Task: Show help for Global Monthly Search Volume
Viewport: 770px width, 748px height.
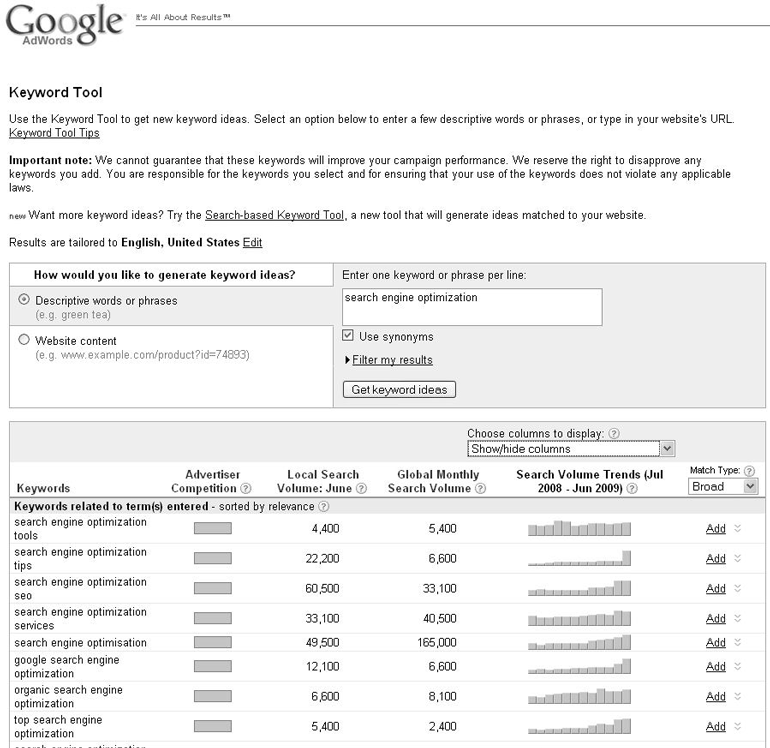Action: coord(481,488)
